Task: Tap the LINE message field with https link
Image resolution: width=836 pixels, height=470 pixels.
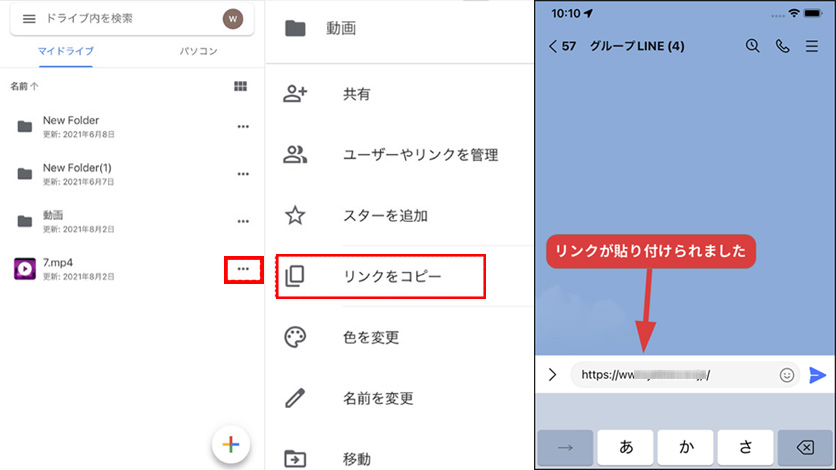Action: tap(685, 375)
